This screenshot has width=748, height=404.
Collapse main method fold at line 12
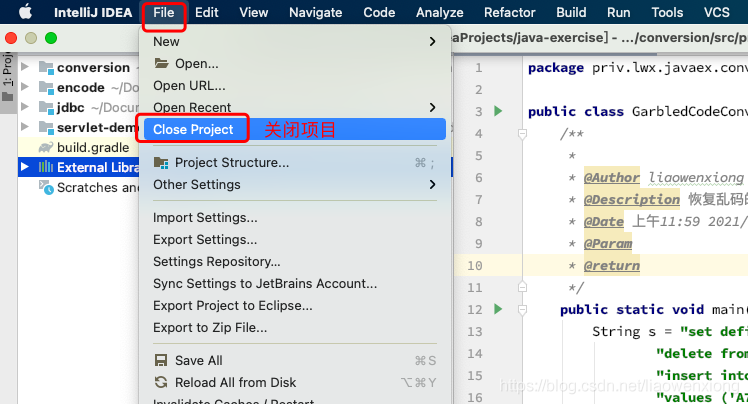[x=522, y=310]
